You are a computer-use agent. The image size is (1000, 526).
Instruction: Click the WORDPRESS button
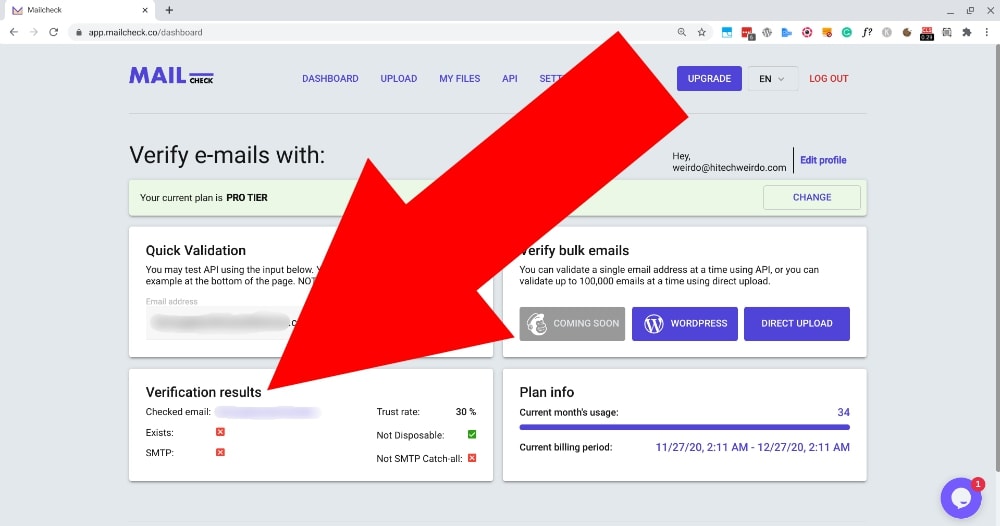(x=685, y=324)
